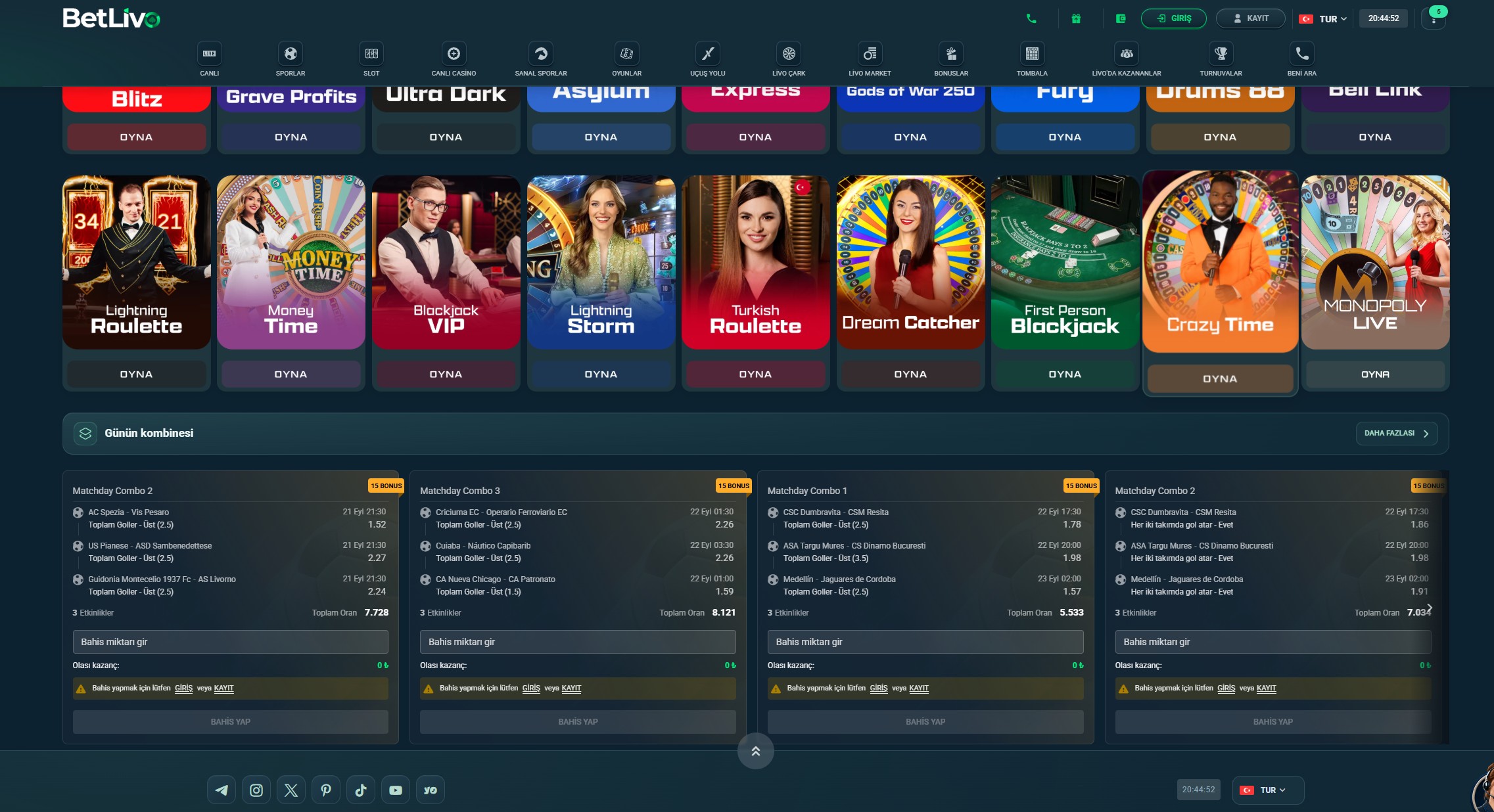Viewport: 1494px width, 812px height.
Task: Open X social link in footer
Action: point(291,790)
